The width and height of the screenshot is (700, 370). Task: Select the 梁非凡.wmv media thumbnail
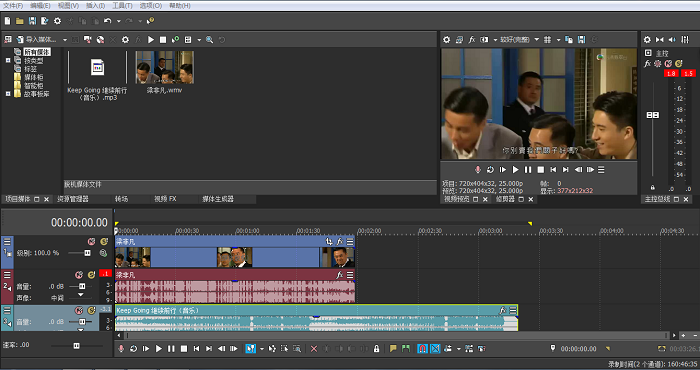pyautogui.click(x=165, y=67)
